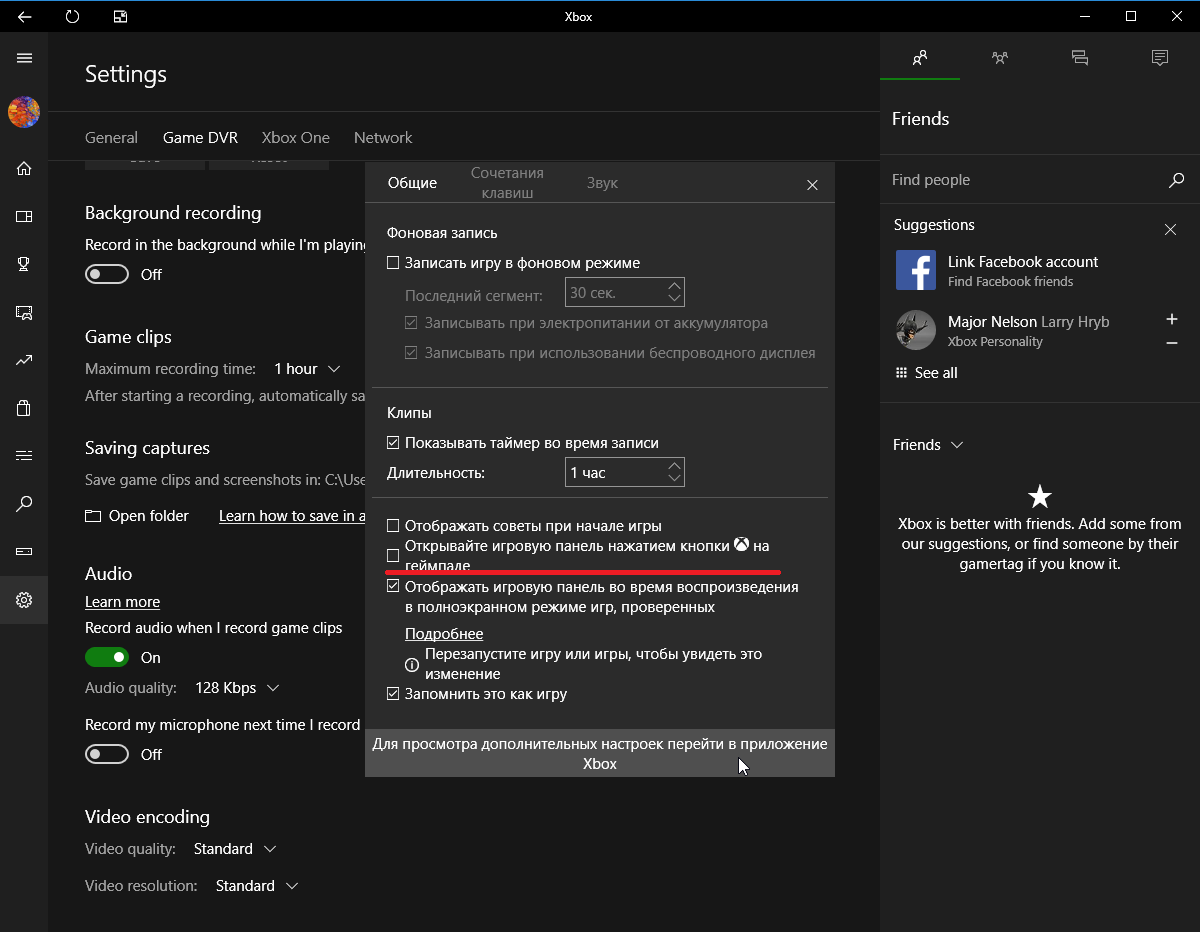The width and height of the screenshot is (1200, 932).
Task: Open Game DVR captures icon in sidebar
Action: pyautogui.click(x=24, y=313)
